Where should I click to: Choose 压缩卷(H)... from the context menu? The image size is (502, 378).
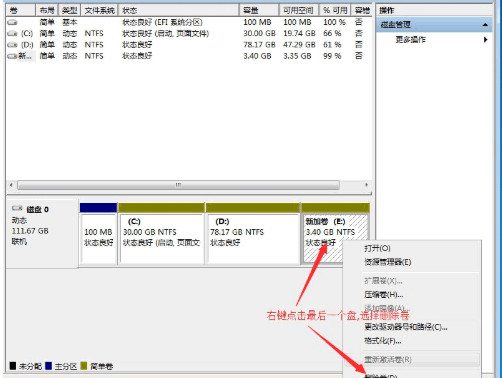tap(383, 295)
